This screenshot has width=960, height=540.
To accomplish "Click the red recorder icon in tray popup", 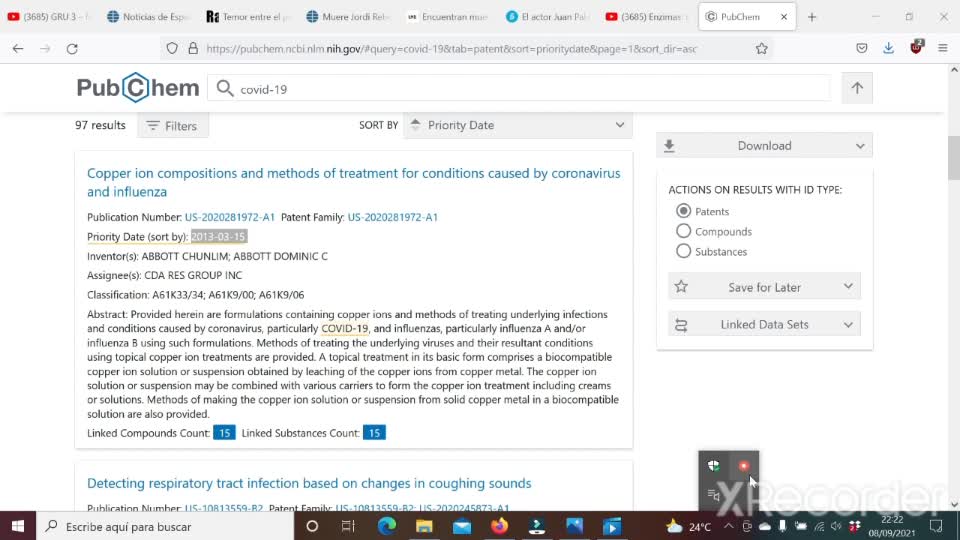I will tap(743, 466).
